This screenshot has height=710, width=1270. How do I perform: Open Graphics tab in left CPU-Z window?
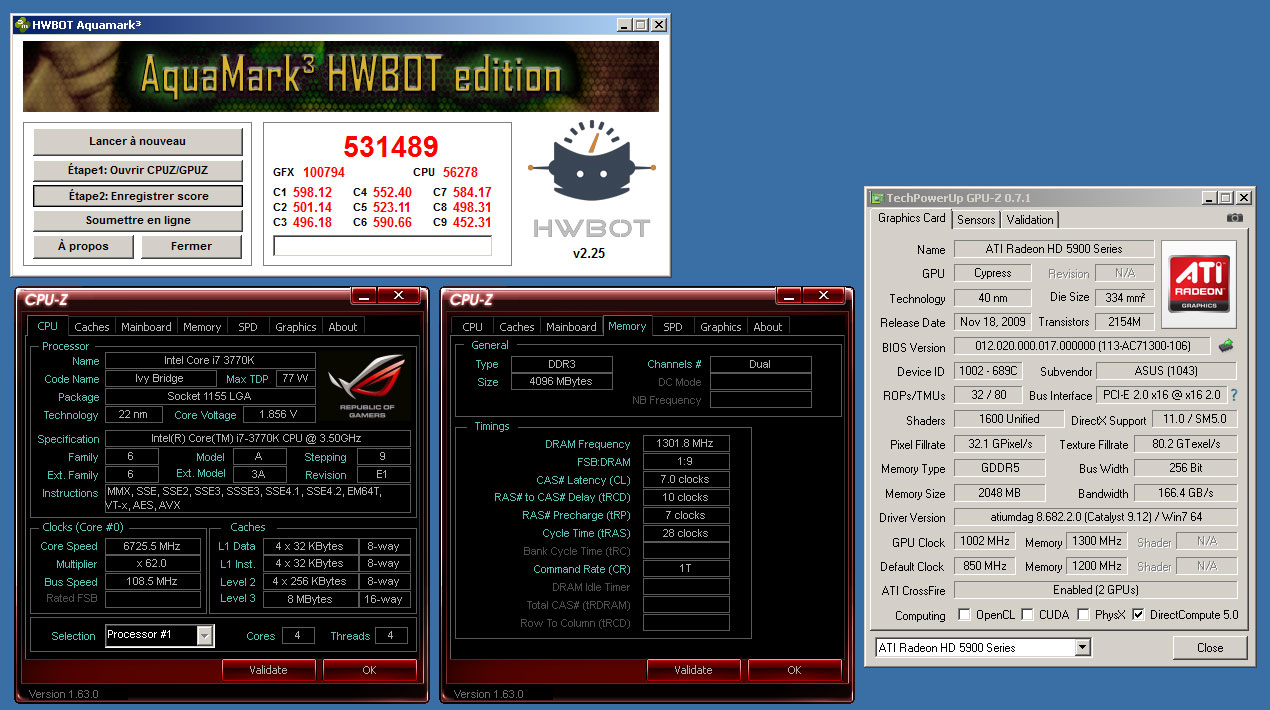tap(296, 326)
